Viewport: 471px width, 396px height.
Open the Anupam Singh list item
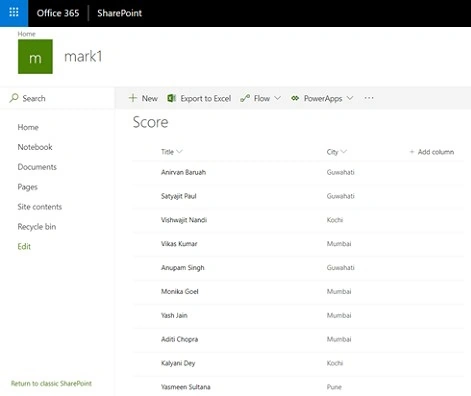click(183, 268)
